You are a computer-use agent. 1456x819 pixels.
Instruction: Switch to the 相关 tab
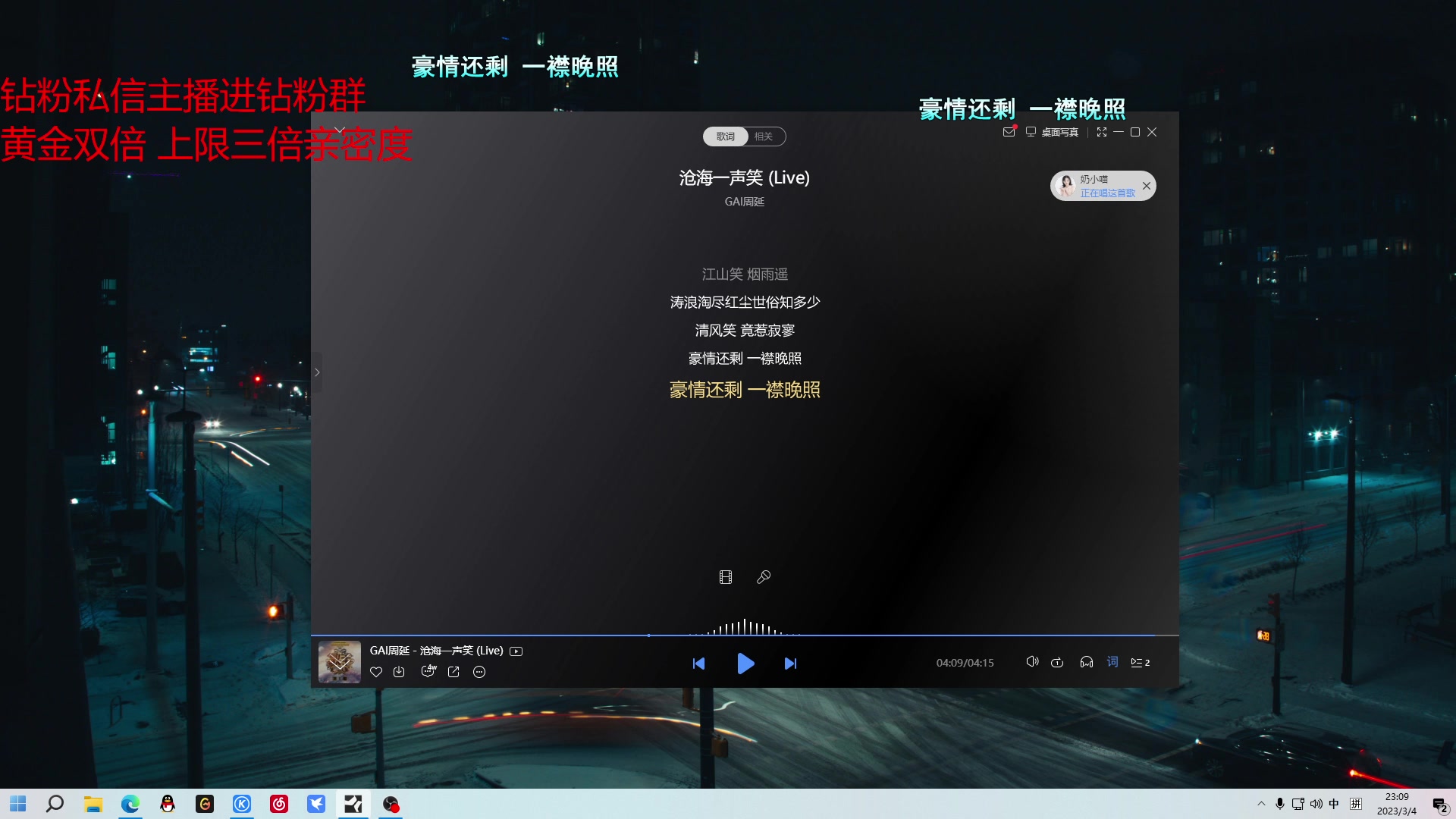click(764, 136)
